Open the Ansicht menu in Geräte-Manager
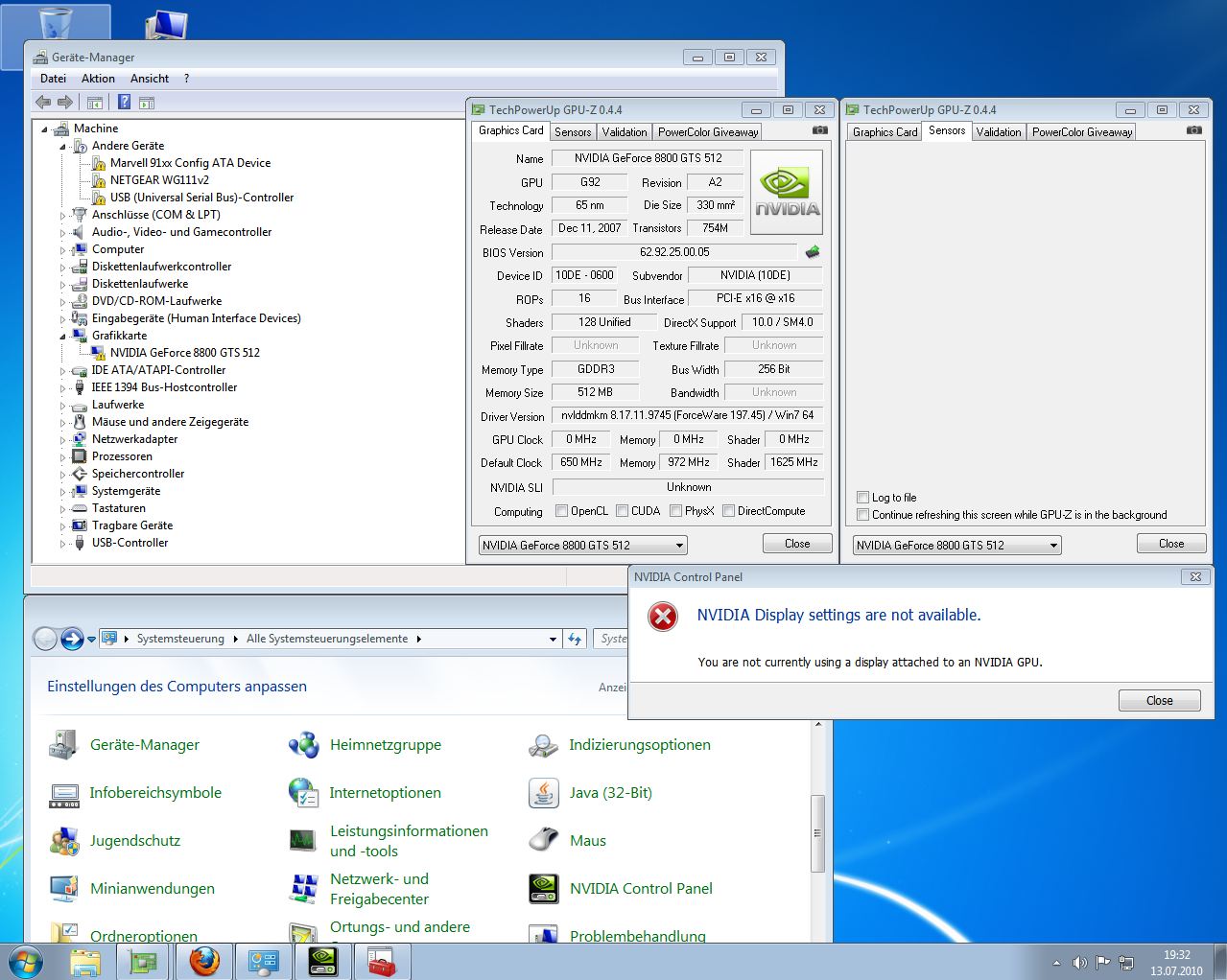Image resolution: width=1227 pixels, height=980 pixels. (x=150, y=79)
